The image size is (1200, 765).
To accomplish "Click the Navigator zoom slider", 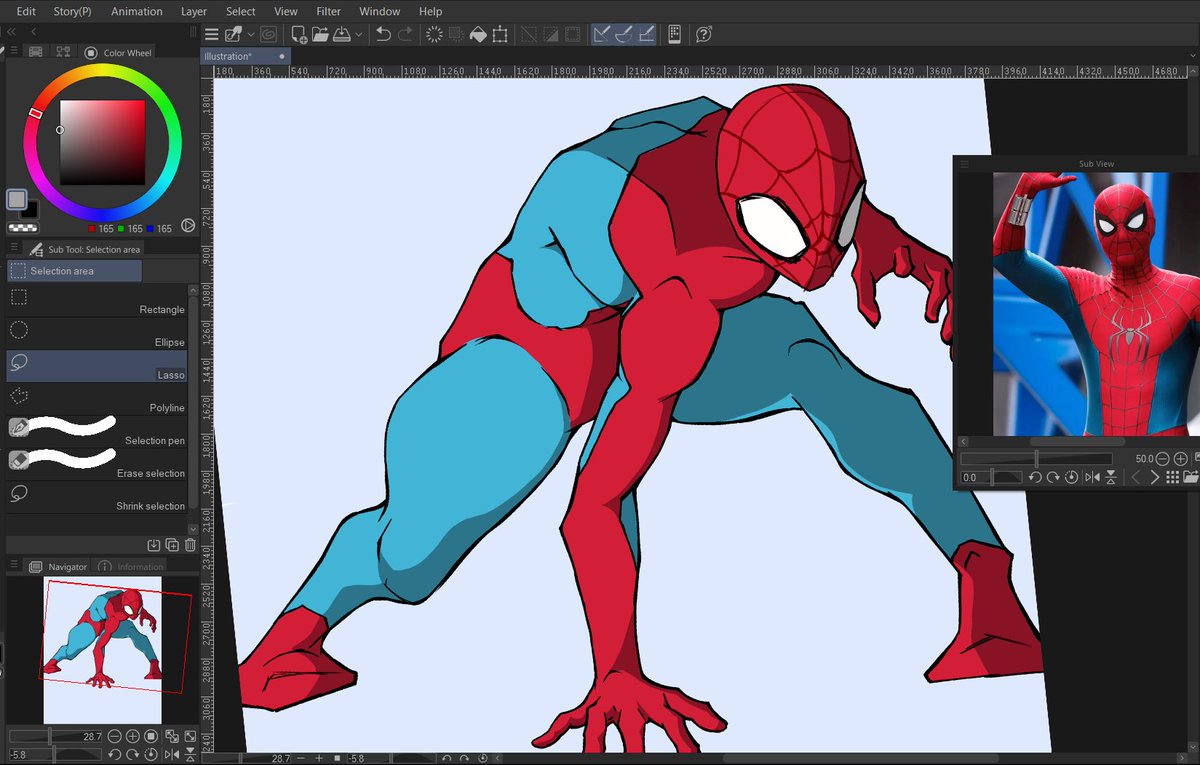I will pos(50,737).
